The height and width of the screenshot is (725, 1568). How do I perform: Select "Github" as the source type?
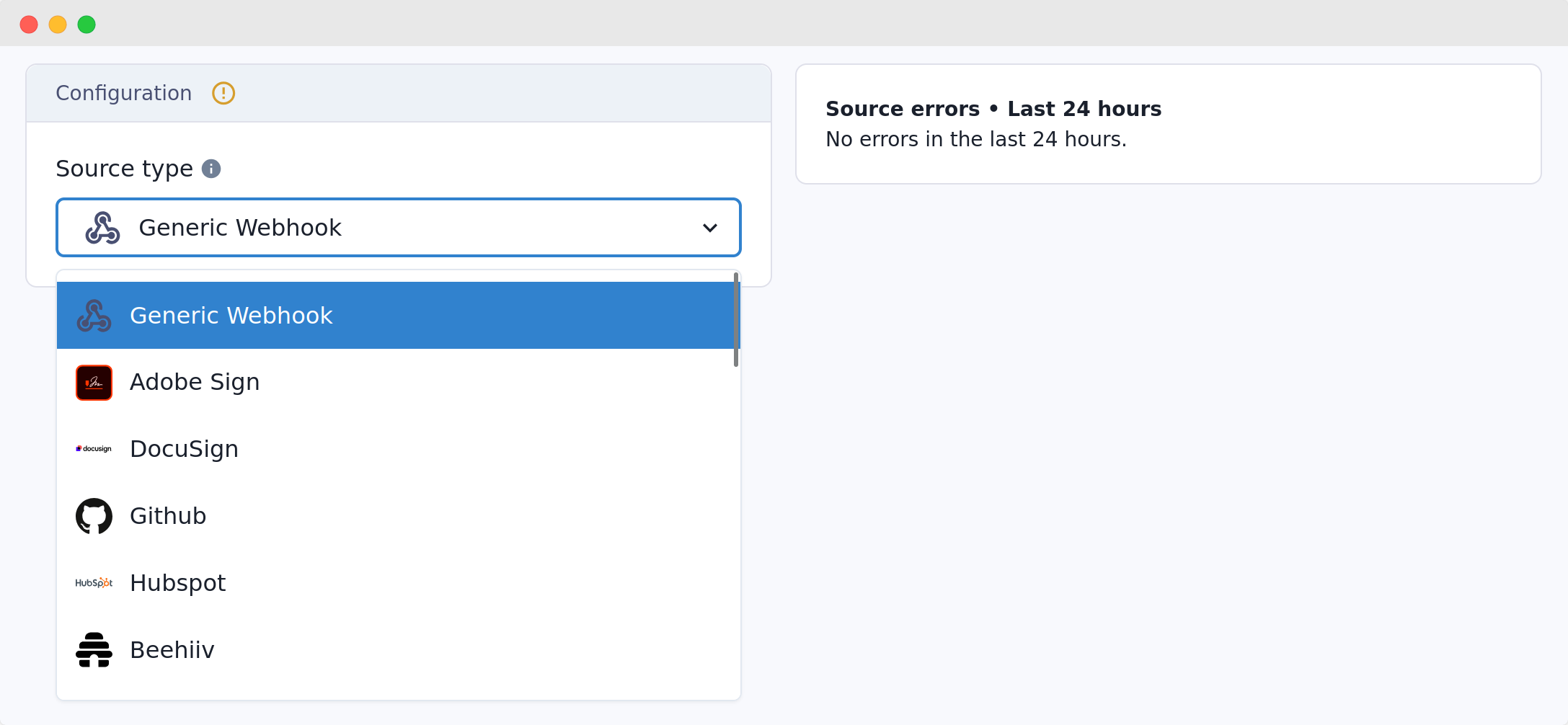click(x=168, y=515)
